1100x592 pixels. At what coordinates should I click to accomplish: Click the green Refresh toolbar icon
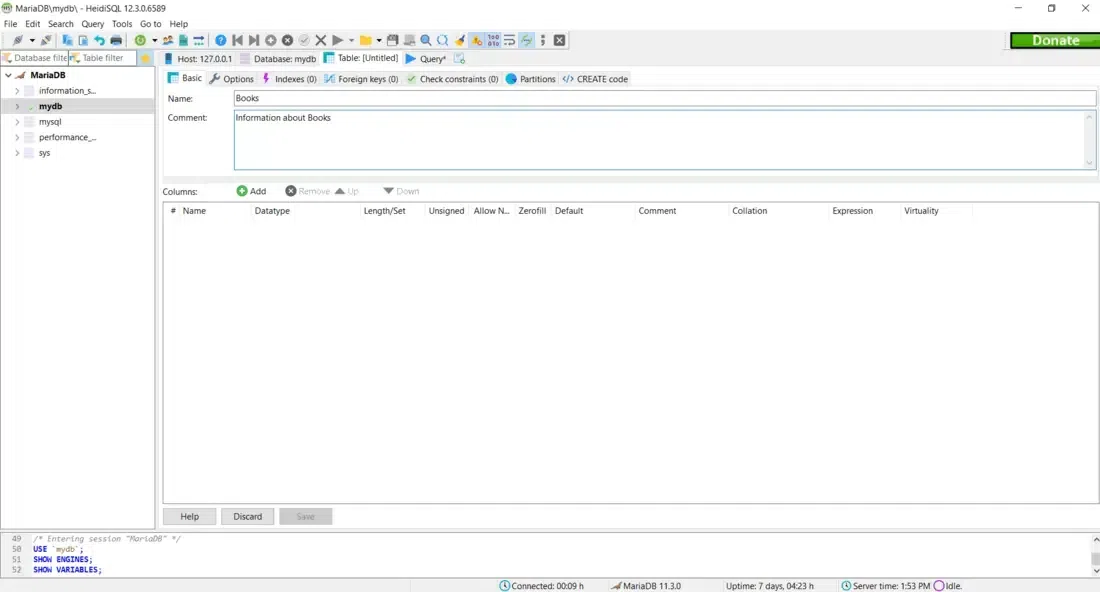140,41
